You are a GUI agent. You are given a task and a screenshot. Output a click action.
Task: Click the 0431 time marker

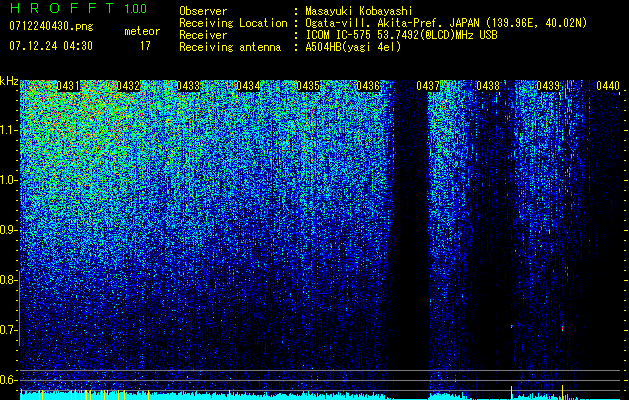point(68,86)
